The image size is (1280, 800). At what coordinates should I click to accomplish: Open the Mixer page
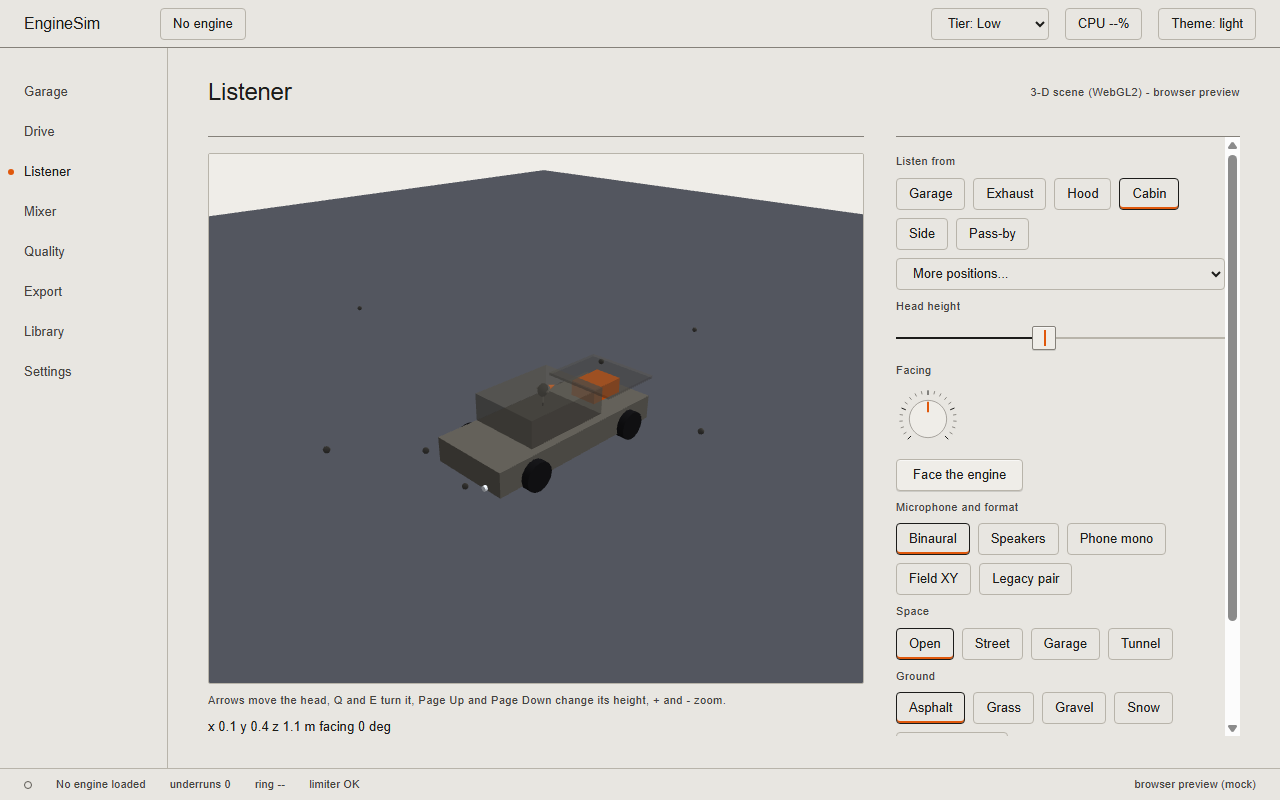click(40, 211)
